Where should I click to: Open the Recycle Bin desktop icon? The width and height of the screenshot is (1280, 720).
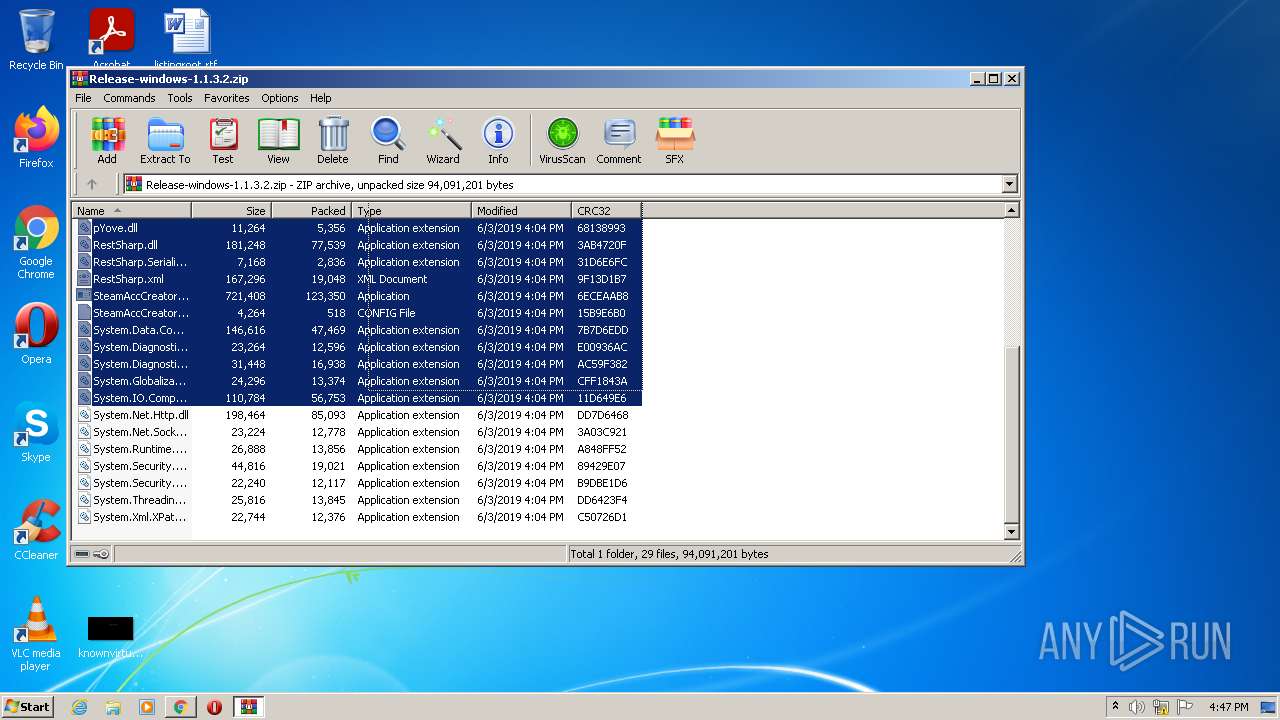36,40
